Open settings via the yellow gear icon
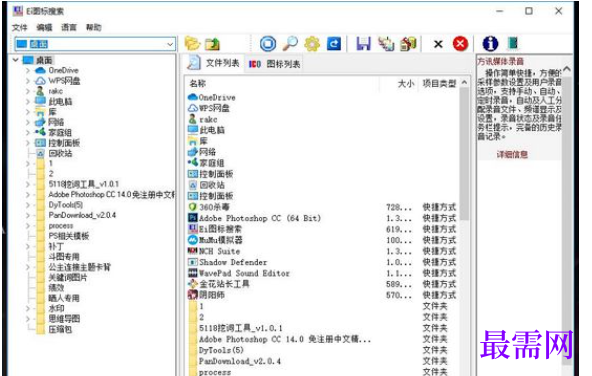The height and width of the screenshot is (376, 592). point(312,44)
